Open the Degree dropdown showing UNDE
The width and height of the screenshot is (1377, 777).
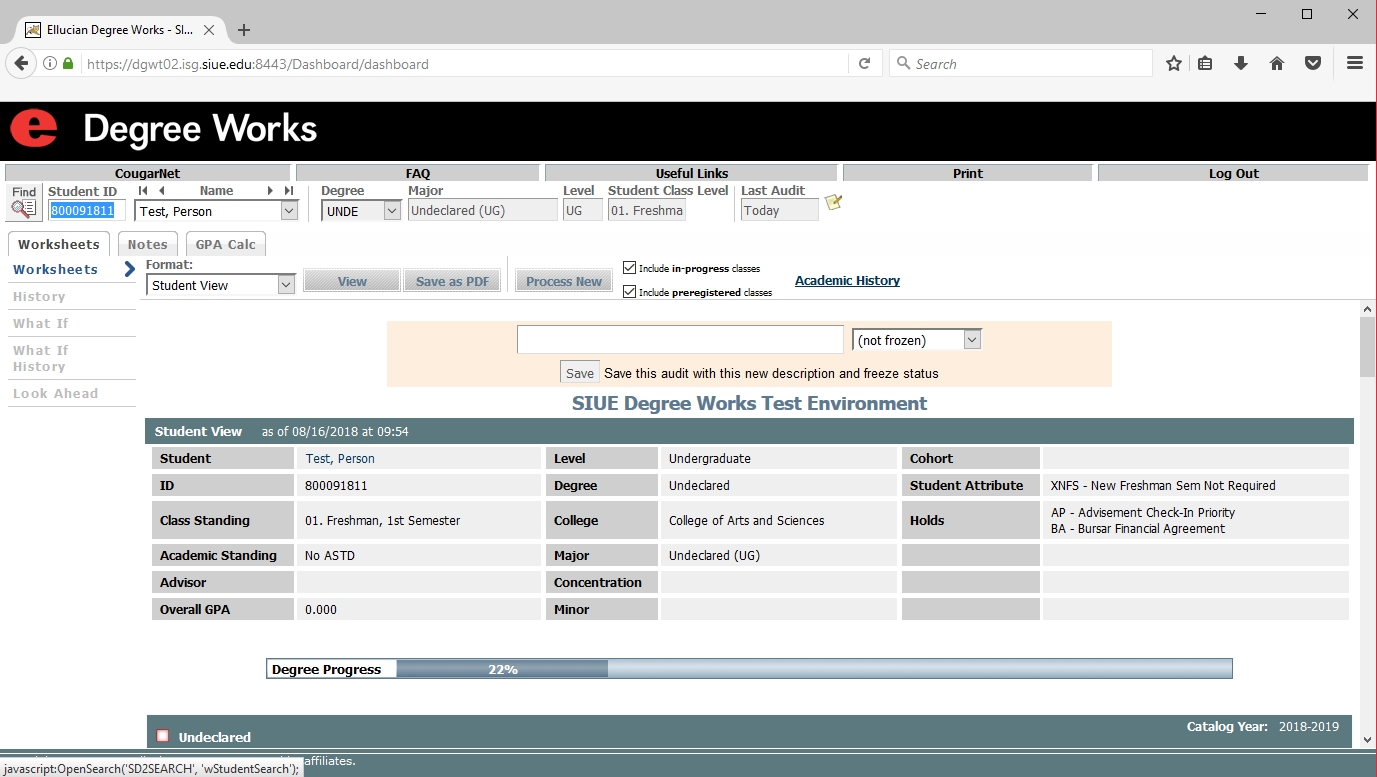(x=361, y=211)
